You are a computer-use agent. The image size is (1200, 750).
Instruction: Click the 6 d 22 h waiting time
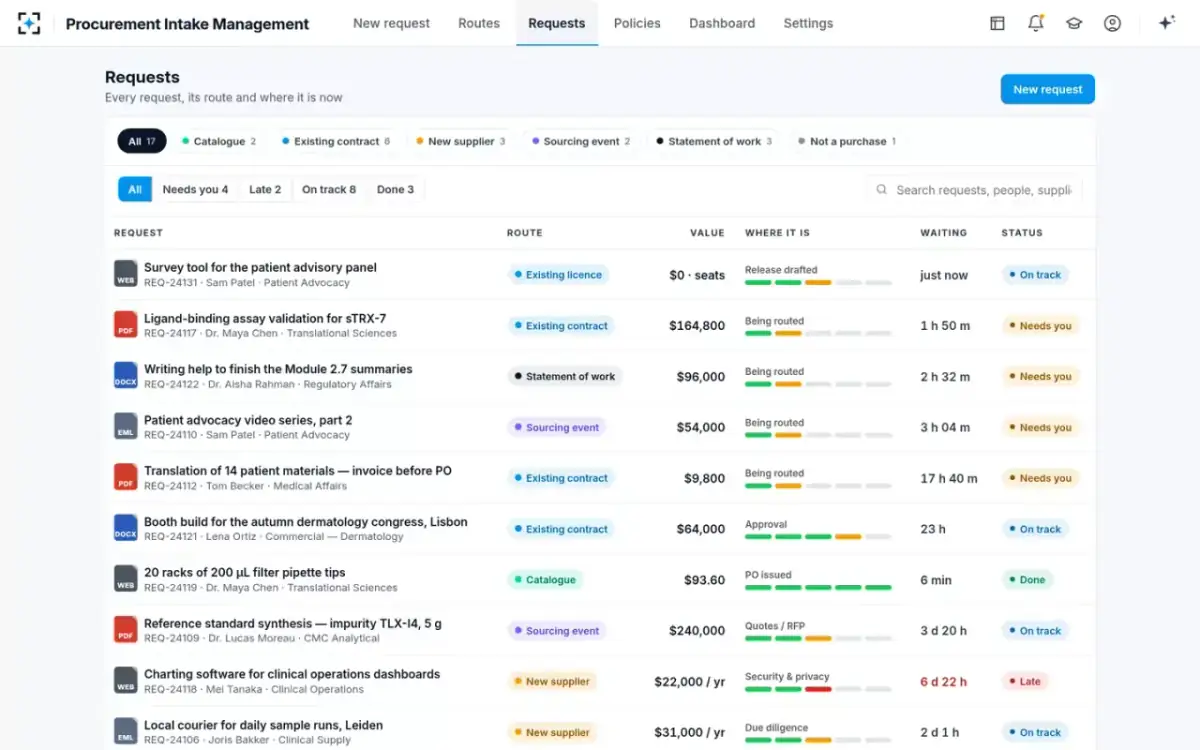click(944, 682)
